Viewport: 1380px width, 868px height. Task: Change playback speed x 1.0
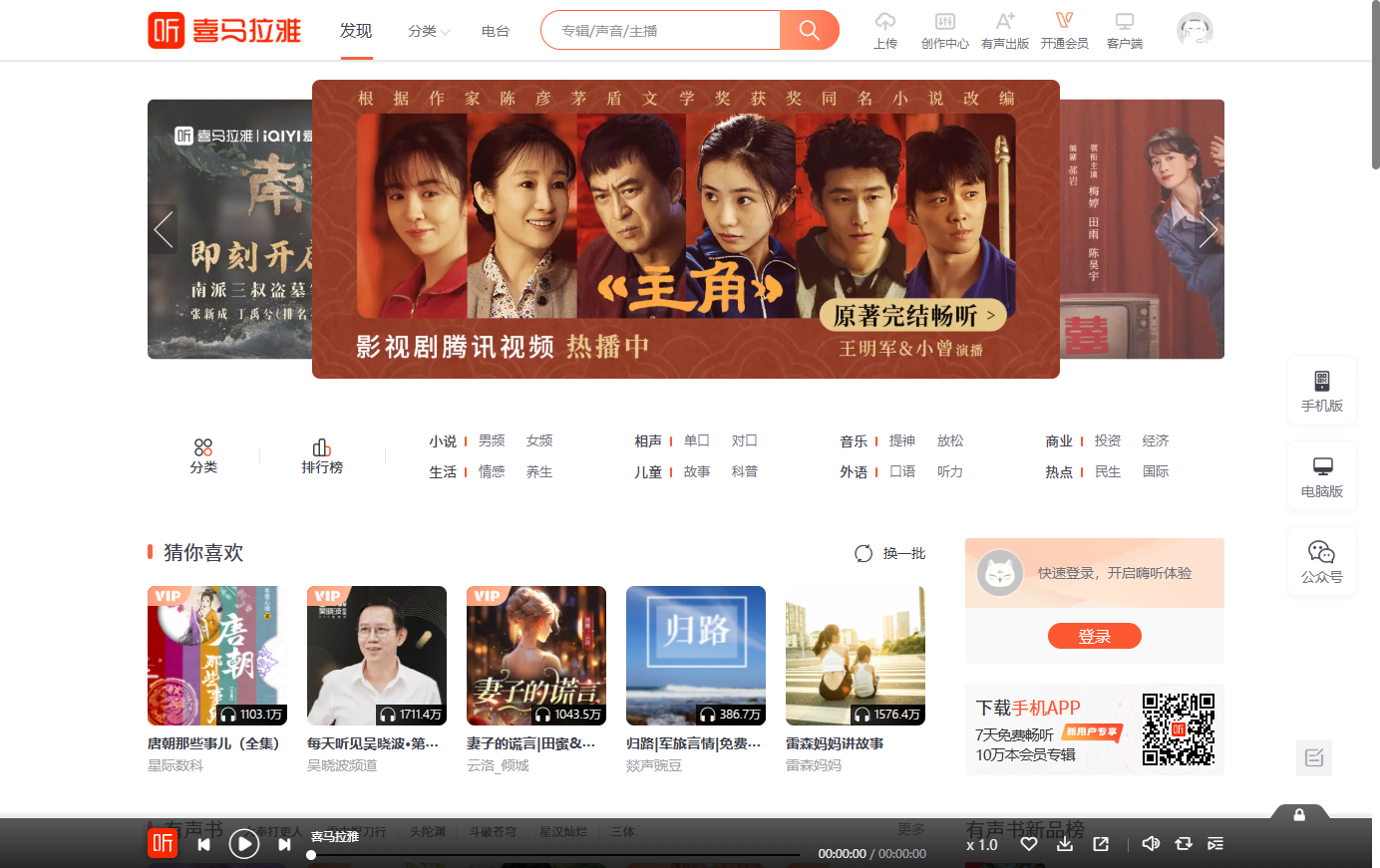point(982,845)
